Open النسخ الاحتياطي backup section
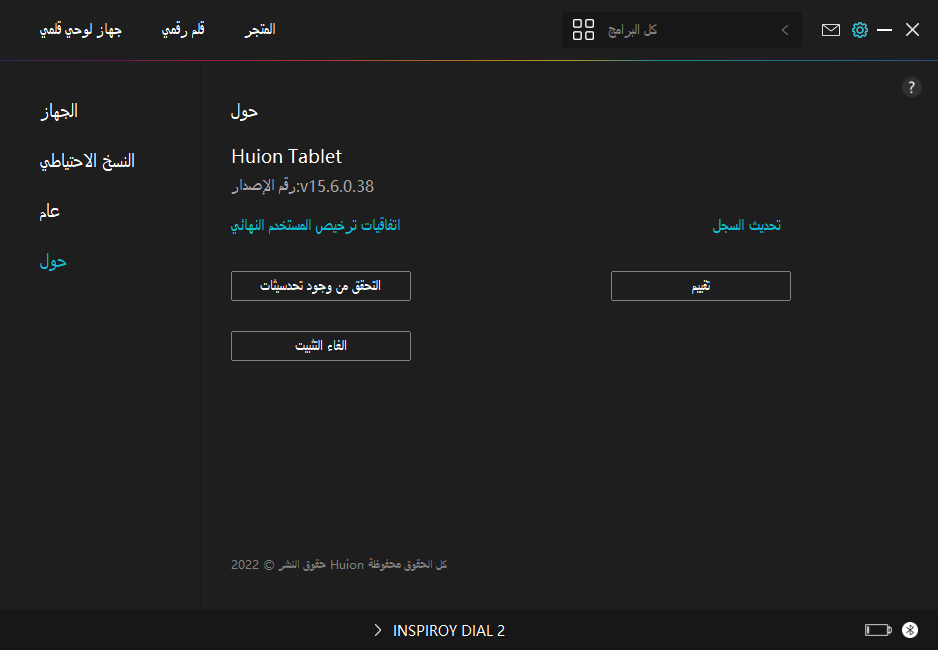 coord(87,161)
